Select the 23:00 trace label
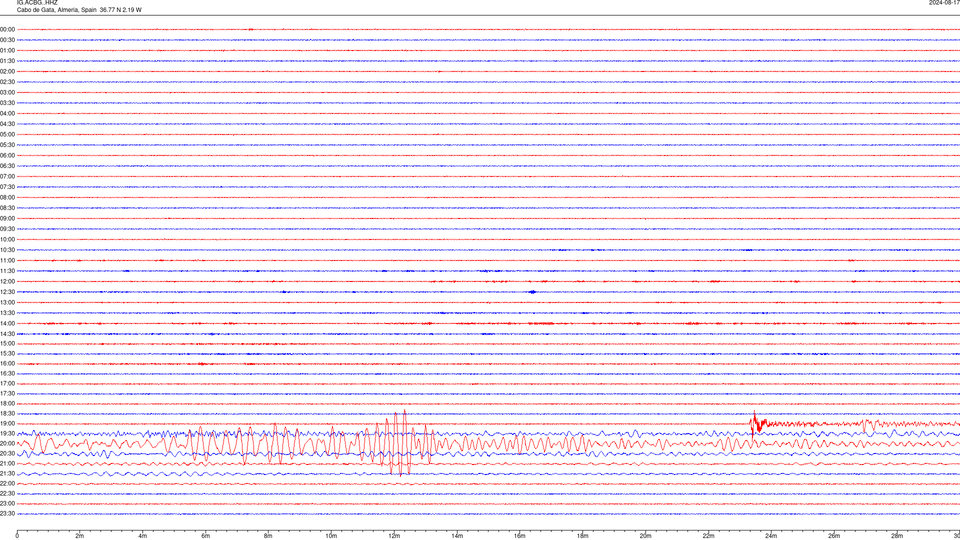This screenshot has width=960, height=540. click(x=7, y=504)
